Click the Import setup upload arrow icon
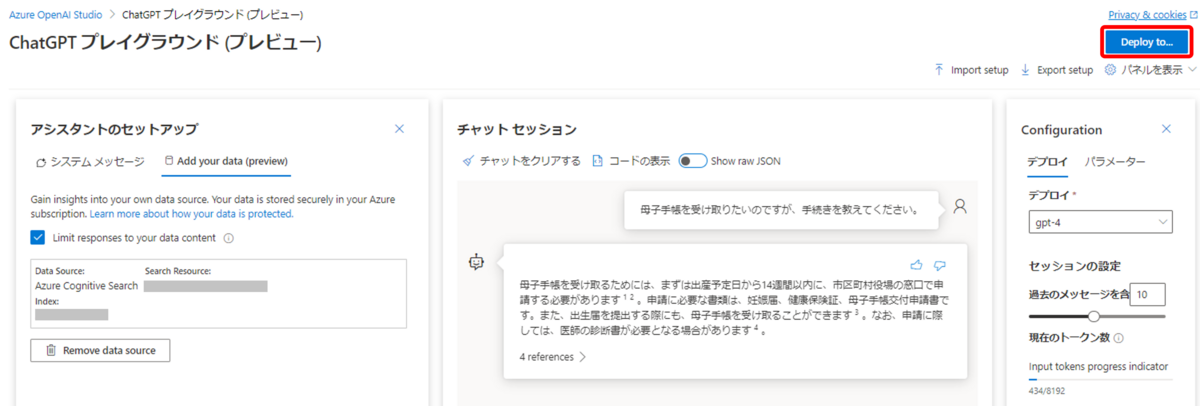1200x406 pixels. tap(939, 70)
